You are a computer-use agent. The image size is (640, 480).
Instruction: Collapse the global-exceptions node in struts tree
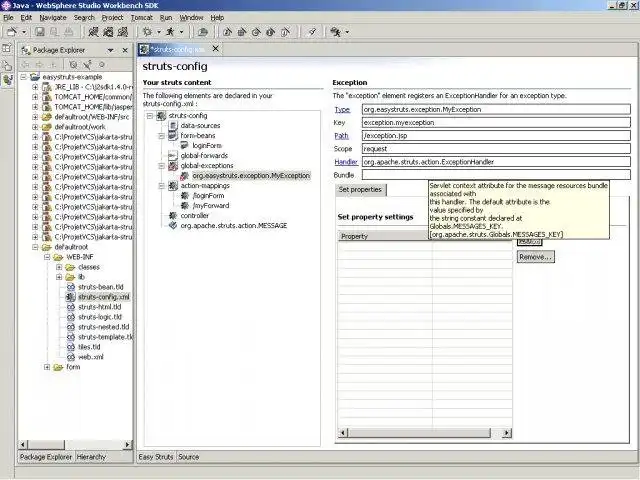[x=161, y=166]
